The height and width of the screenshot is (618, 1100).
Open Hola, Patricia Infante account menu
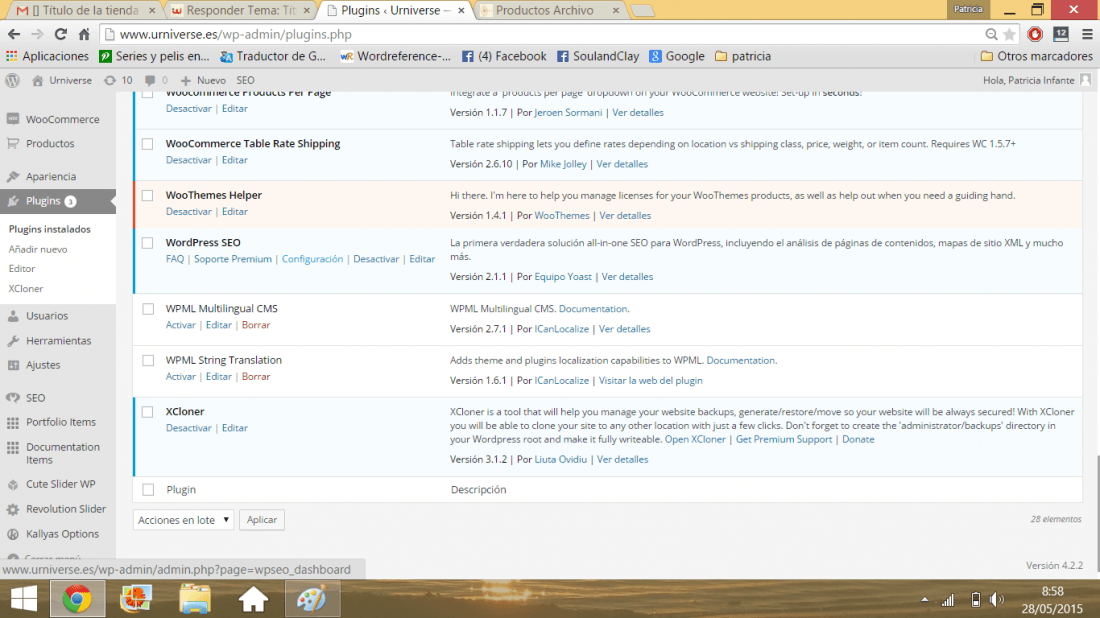coord(1037,80)
